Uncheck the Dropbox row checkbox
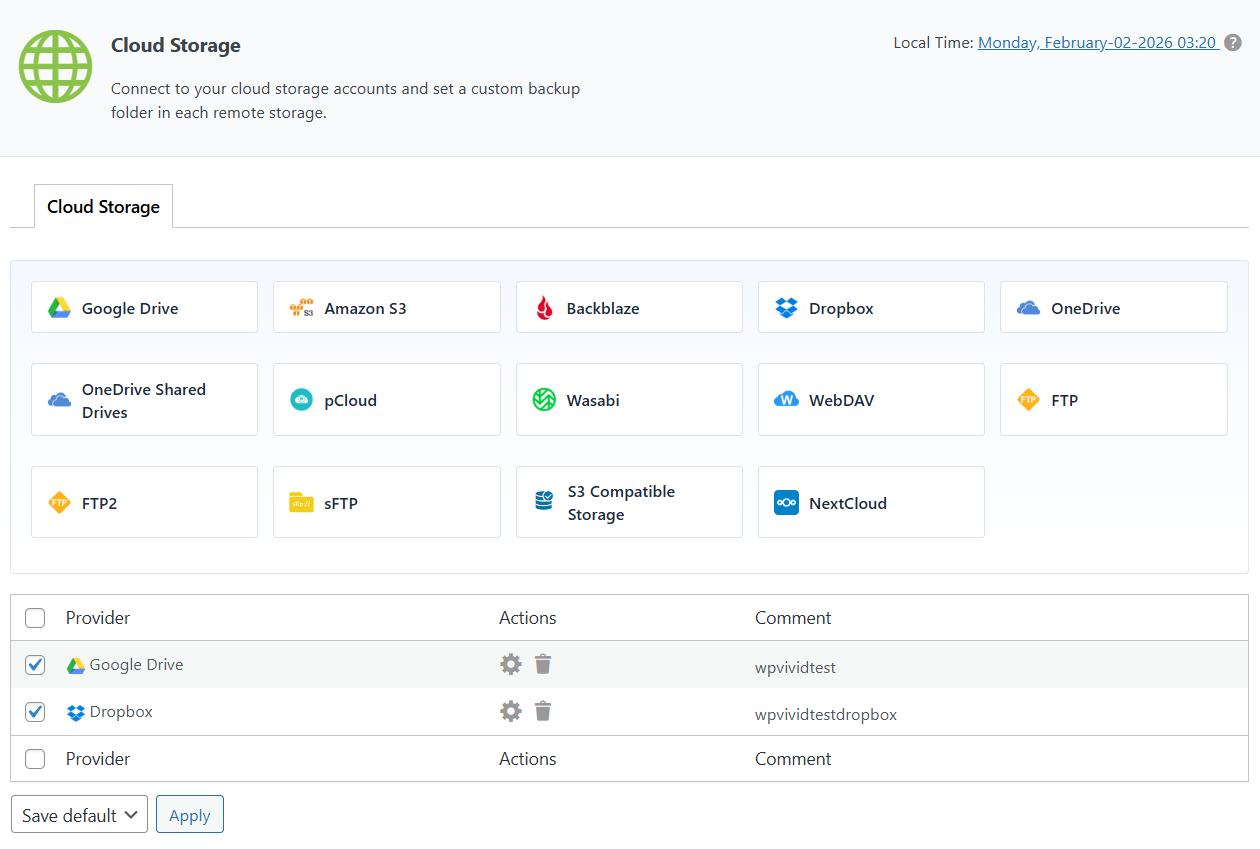The height and width of the screenshot is (849, 1260). click(x=35, y=712)
